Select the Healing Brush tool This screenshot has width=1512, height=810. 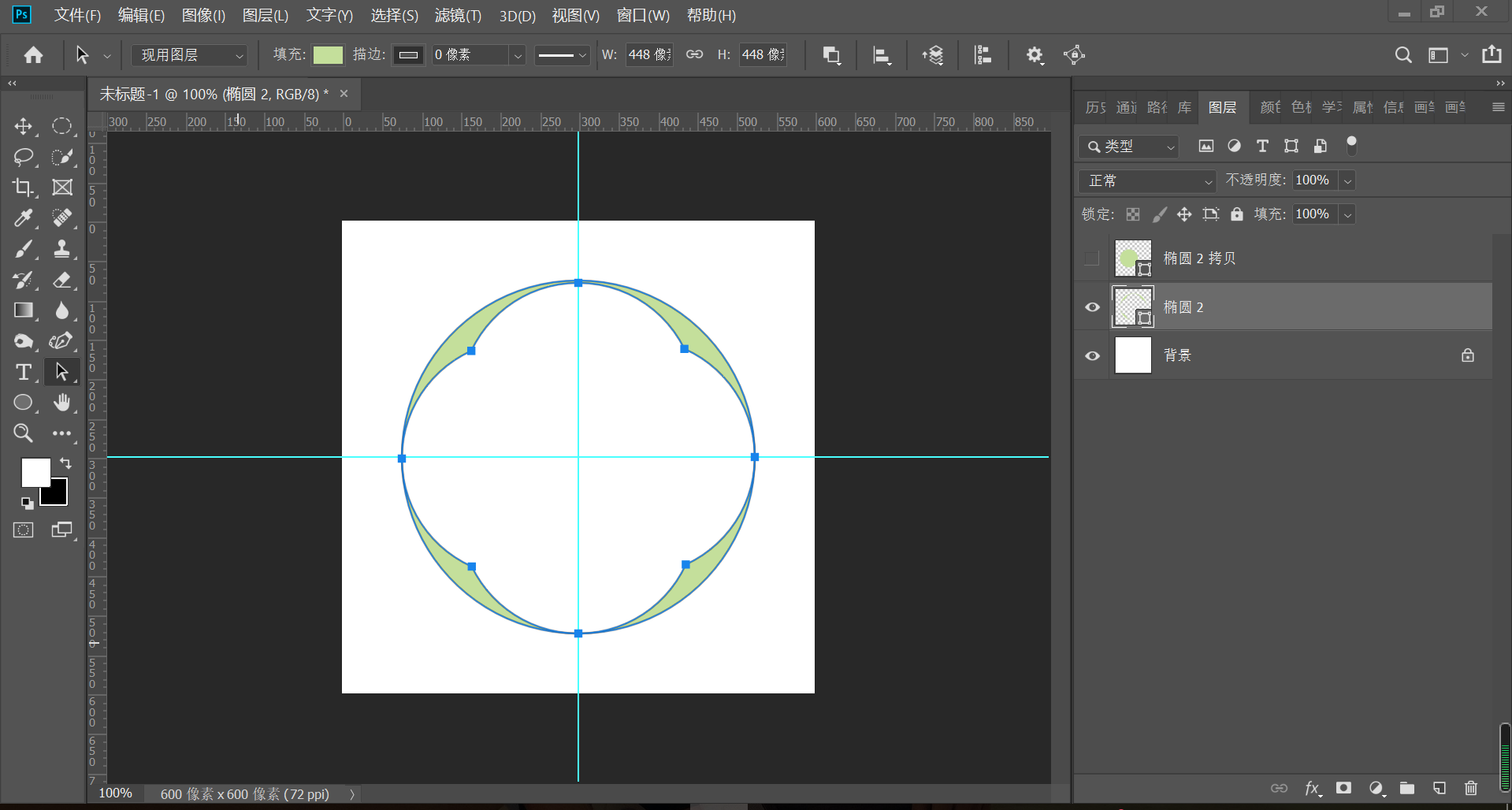coord(61,218)
